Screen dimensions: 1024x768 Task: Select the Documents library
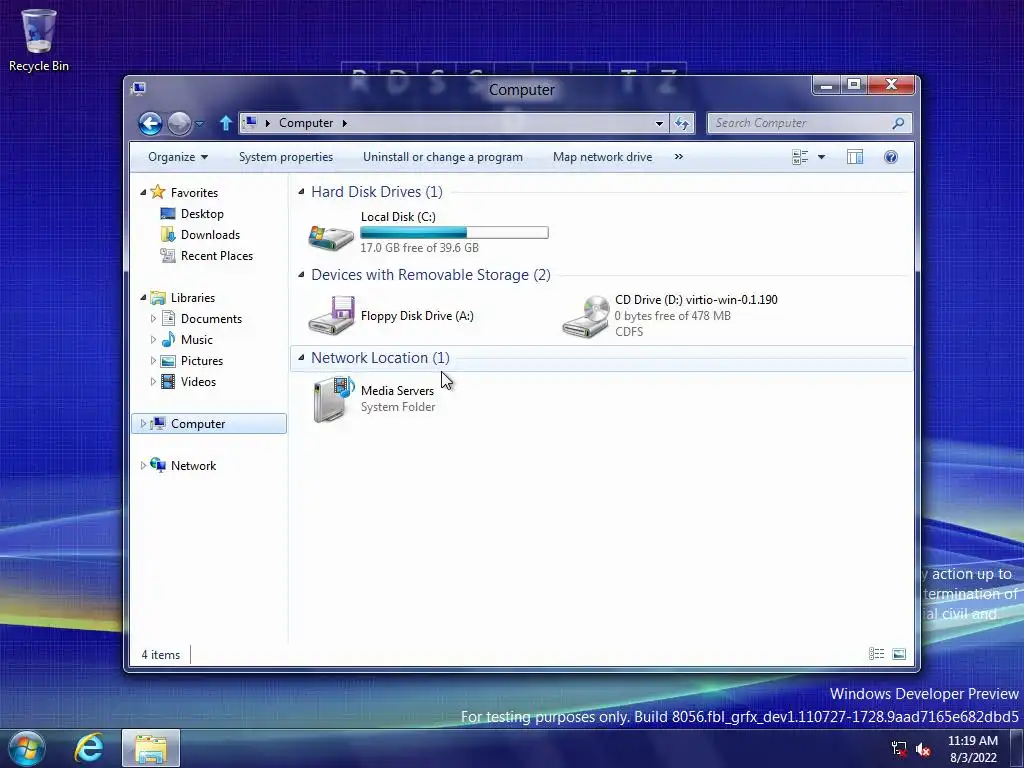coord(211,319)
